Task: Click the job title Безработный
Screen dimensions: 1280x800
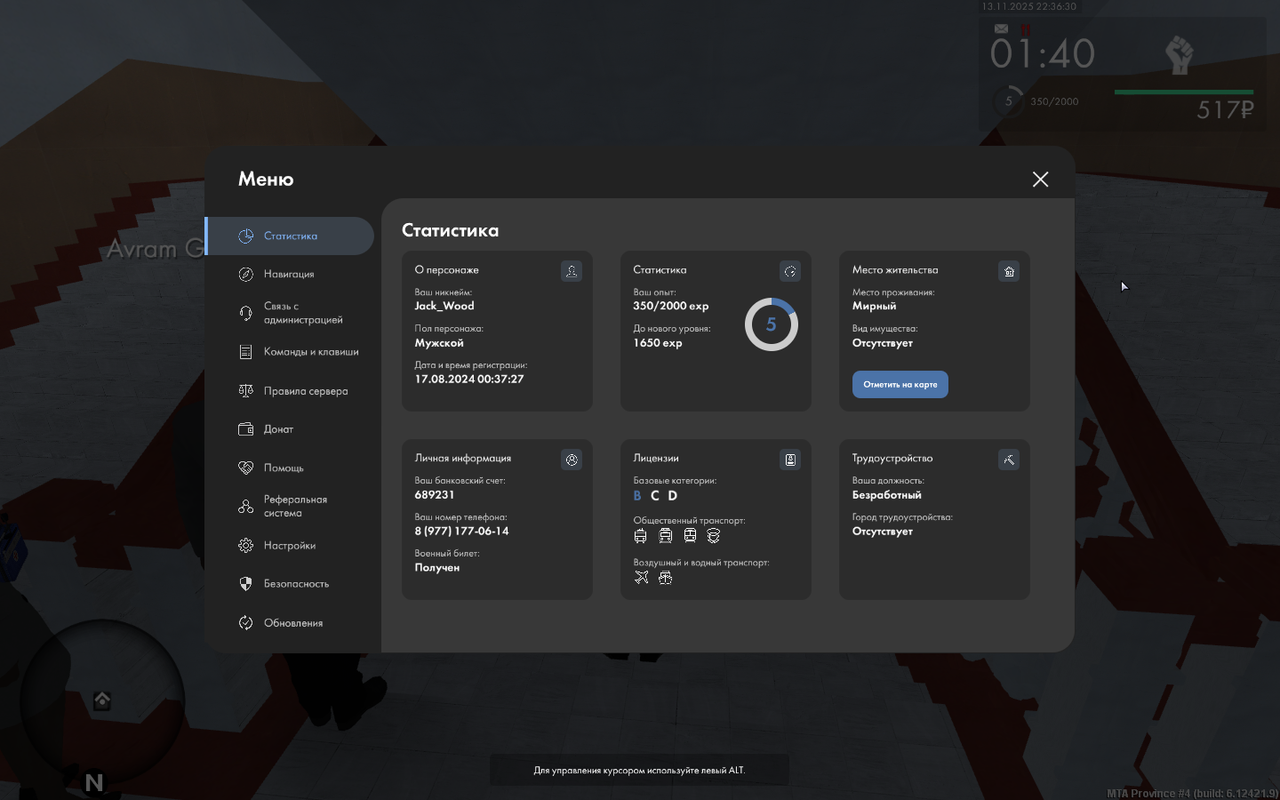Action: 887,495
